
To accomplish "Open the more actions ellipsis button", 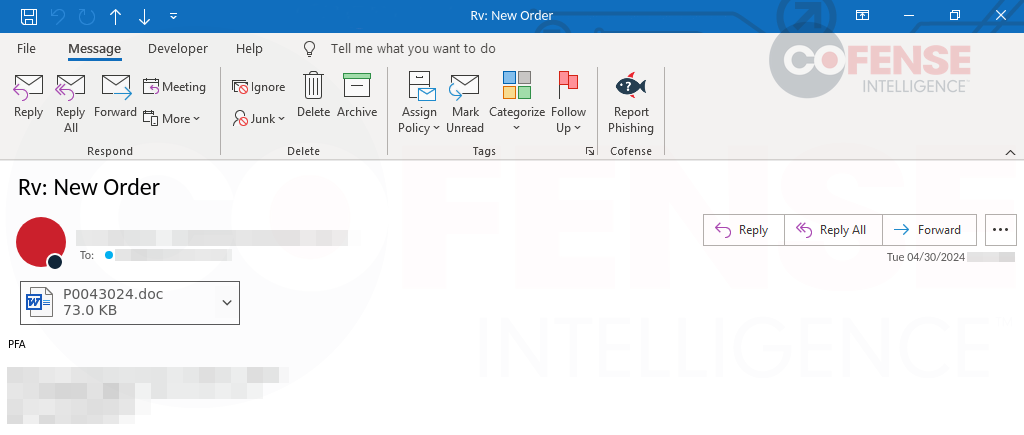I will [1000, 230].
